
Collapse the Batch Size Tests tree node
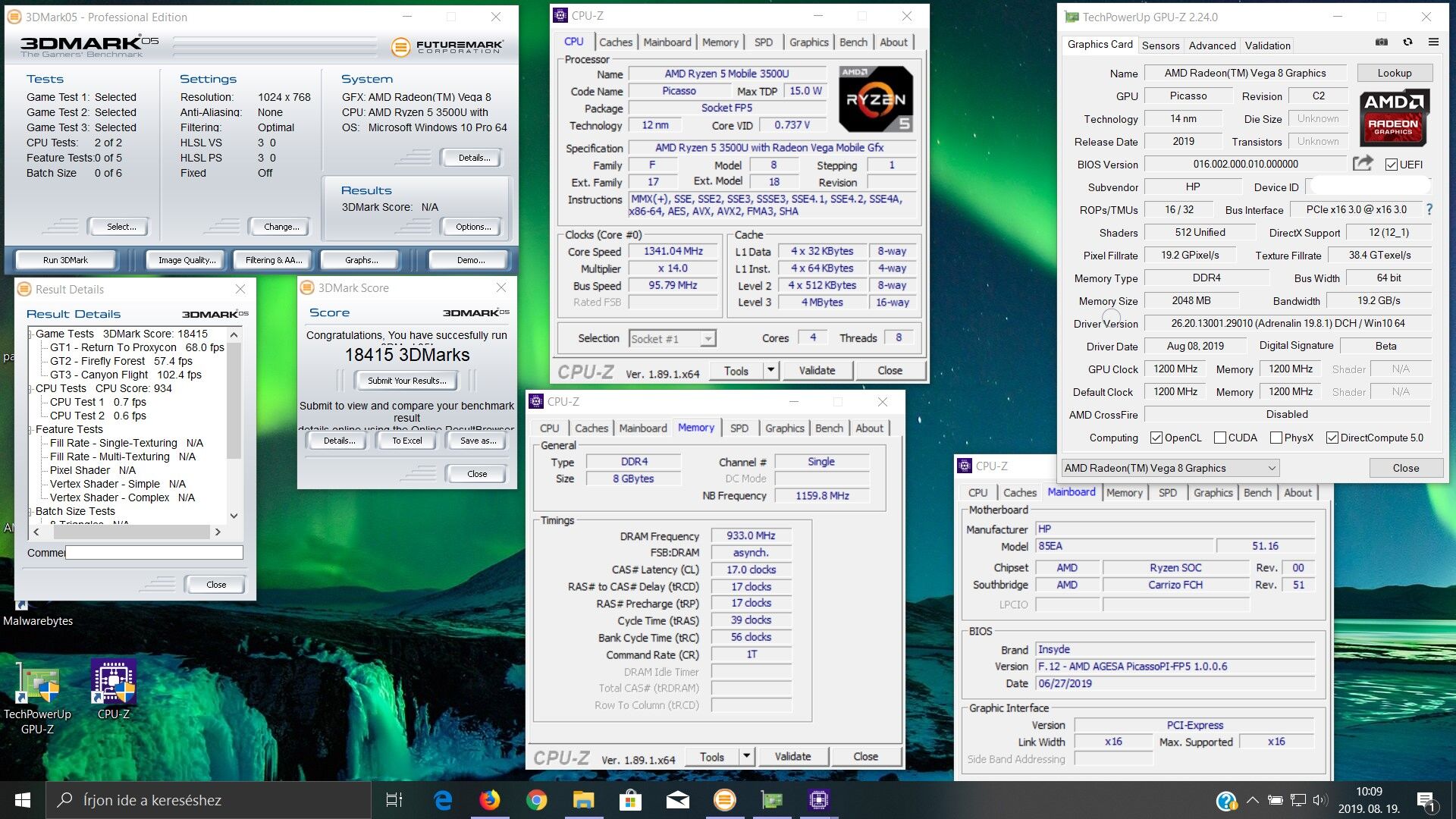(30, 512)
